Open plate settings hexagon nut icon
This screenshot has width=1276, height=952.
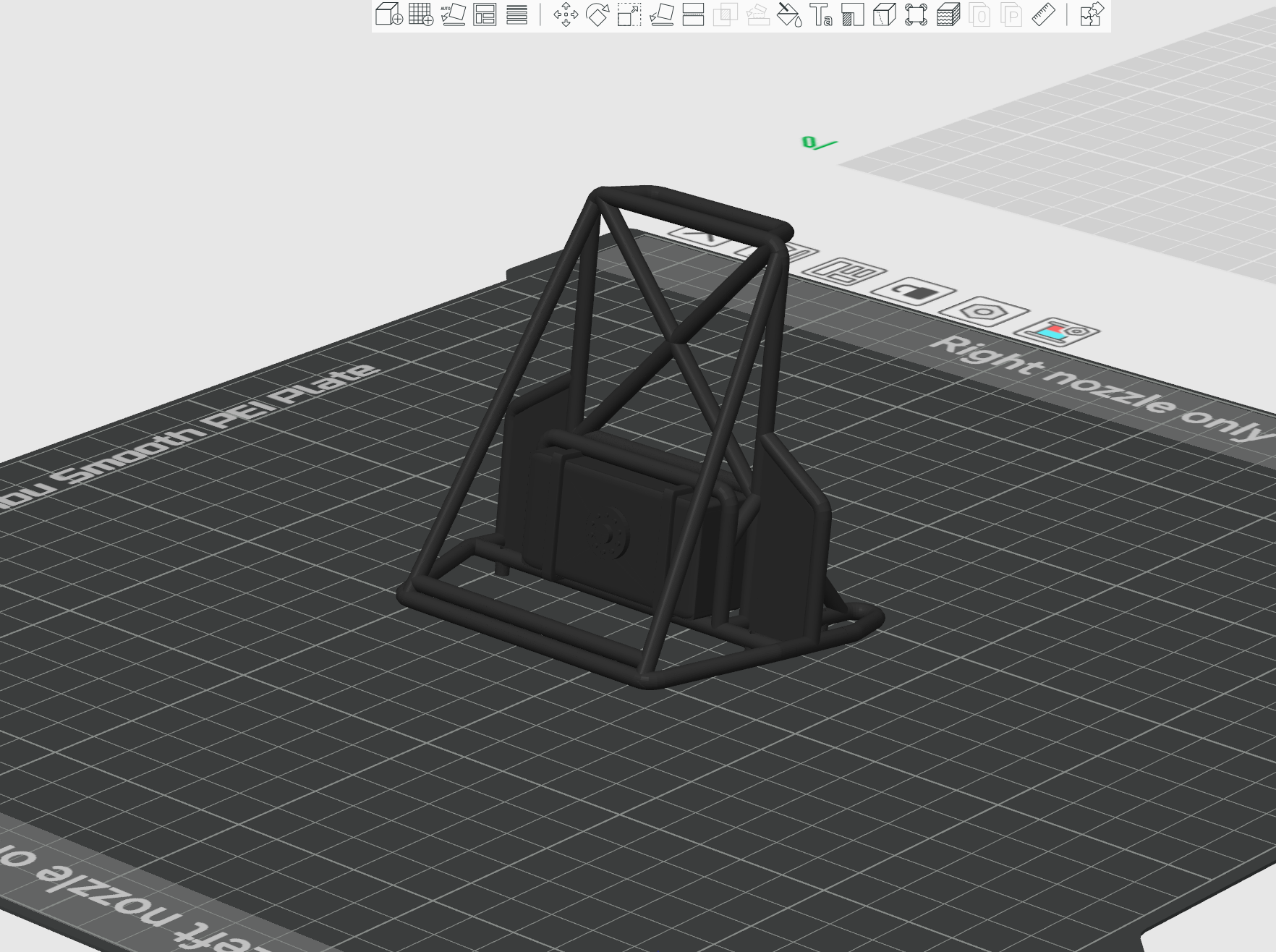pyautogui.click(x=983, y=312)
